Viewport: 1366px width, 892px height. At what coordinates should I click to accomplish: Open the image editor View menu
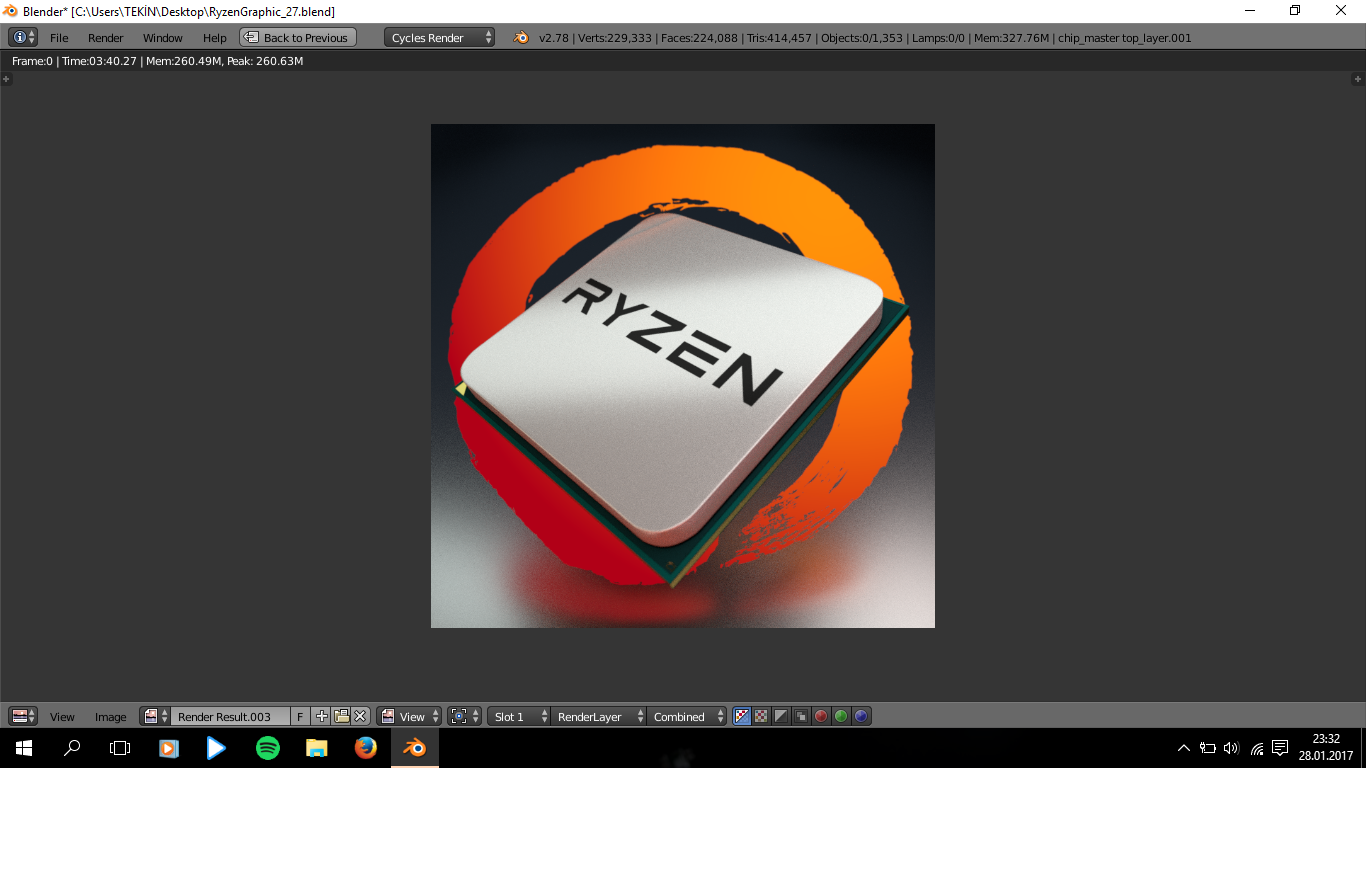pyautogui.click(x=62, y=717)
